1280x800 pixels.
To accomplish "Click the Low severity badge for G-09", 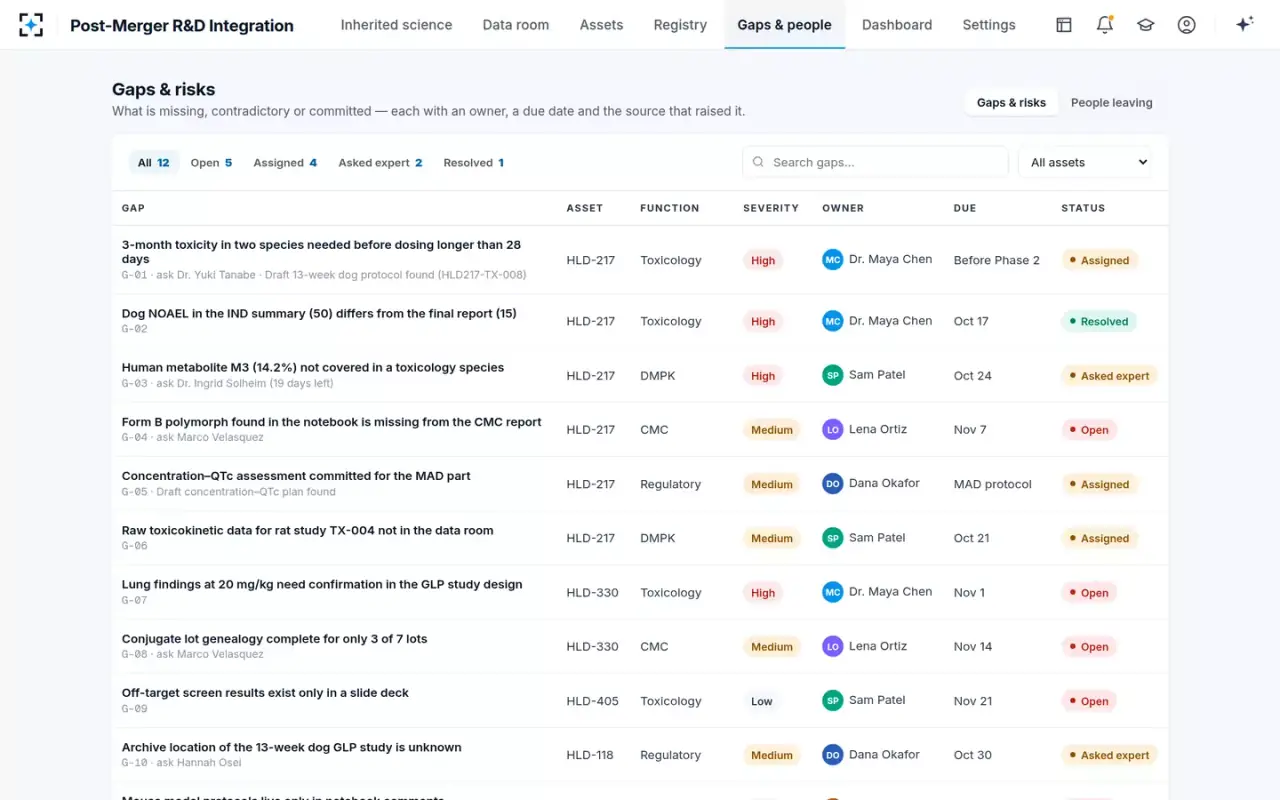I will [762, 701].
